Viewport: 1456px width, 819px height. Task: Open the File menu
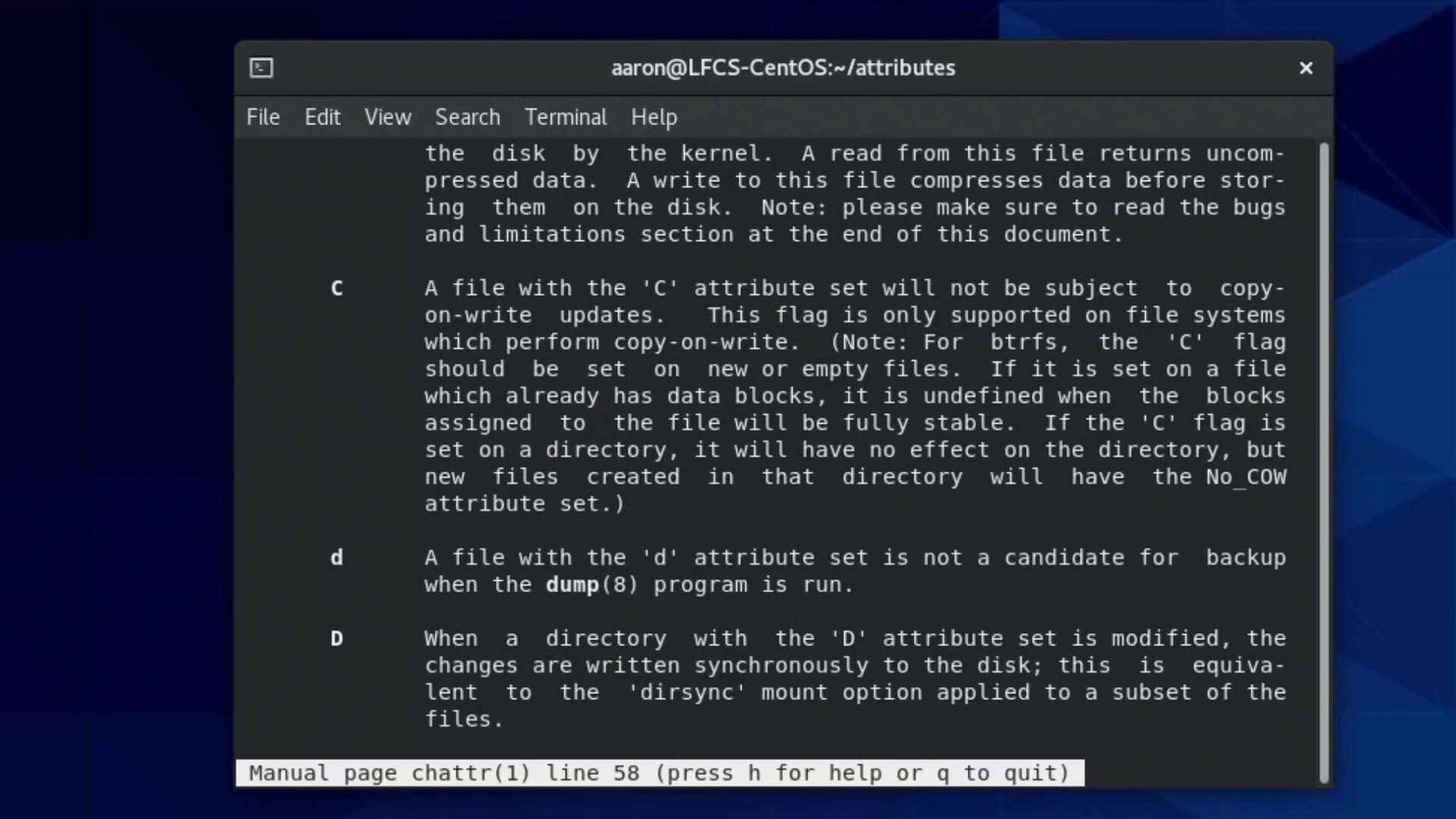[x=263, y=118]
